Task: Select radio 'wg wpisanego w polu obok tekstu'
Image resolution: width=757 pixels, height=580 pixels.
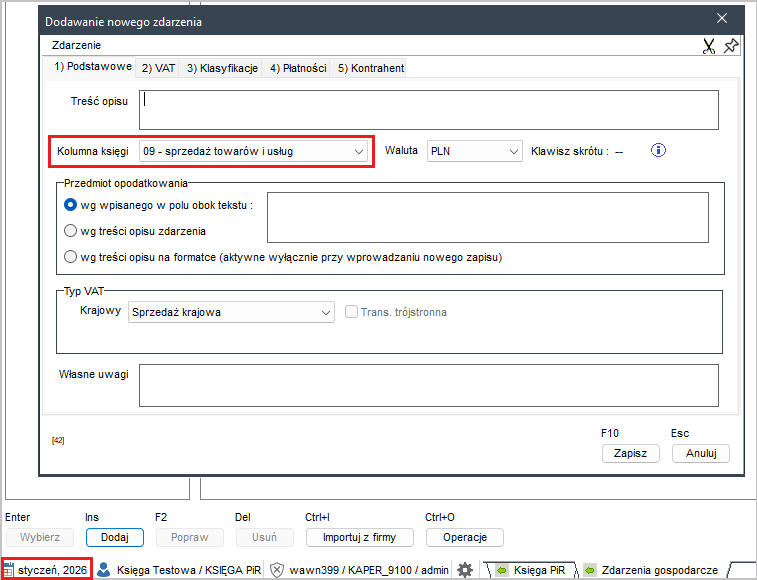Action: pos(71,205)
